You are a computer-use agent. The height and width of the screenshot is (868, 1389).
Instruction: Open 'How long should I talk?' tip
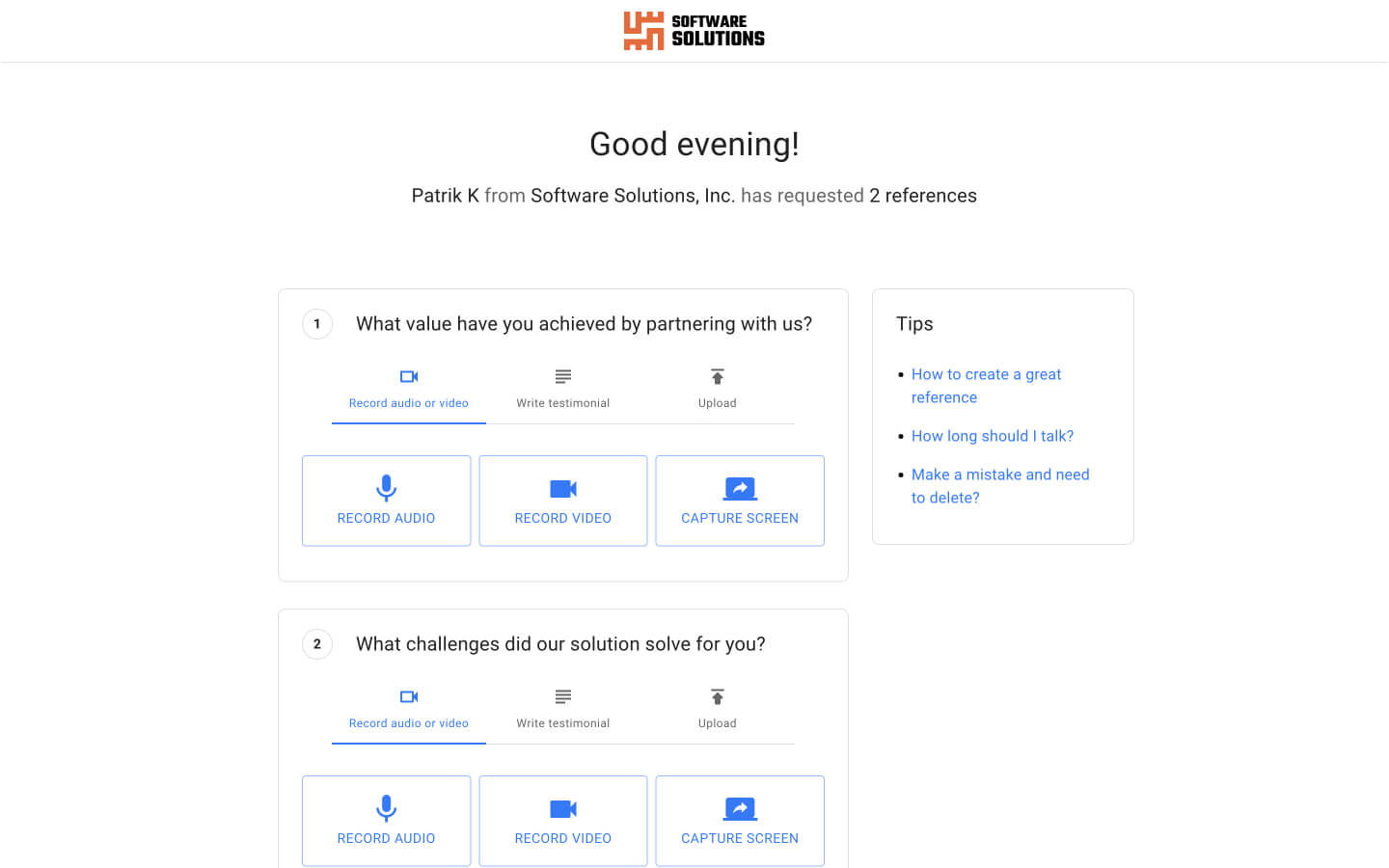tap(992, 436)
